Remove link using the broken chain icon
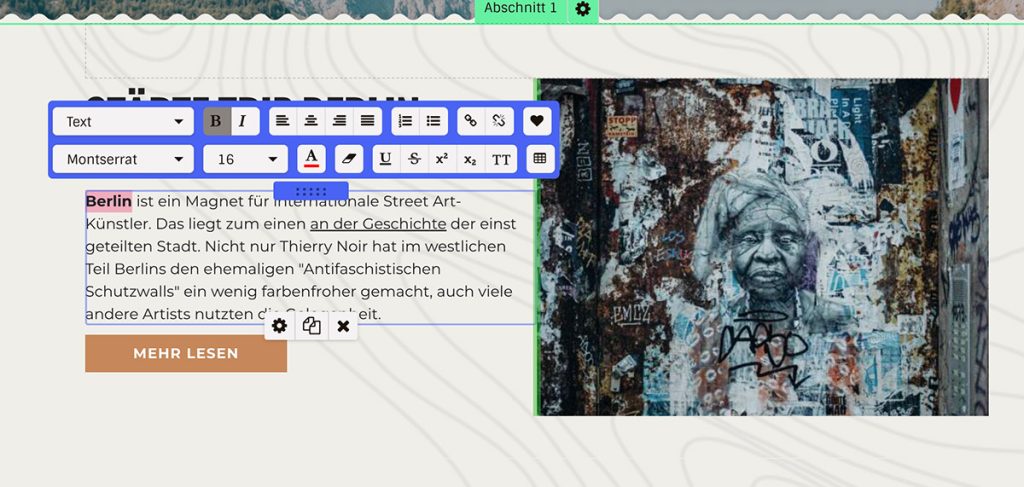 tap(499, 121)
